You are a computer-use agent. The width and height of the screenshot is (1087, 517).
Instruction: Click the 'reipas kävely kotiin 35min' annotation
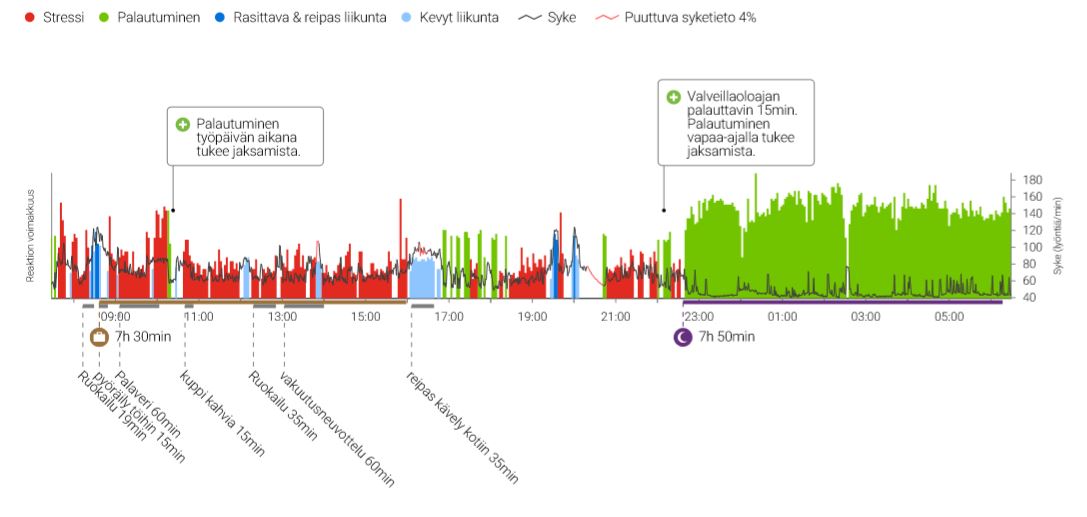462,428
